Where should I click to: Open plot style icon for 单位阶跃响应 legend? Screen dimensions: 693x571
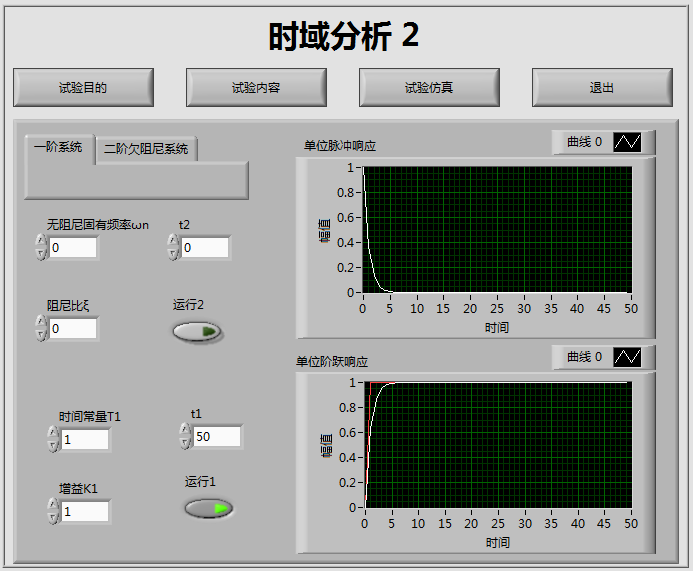coord(627,357)
